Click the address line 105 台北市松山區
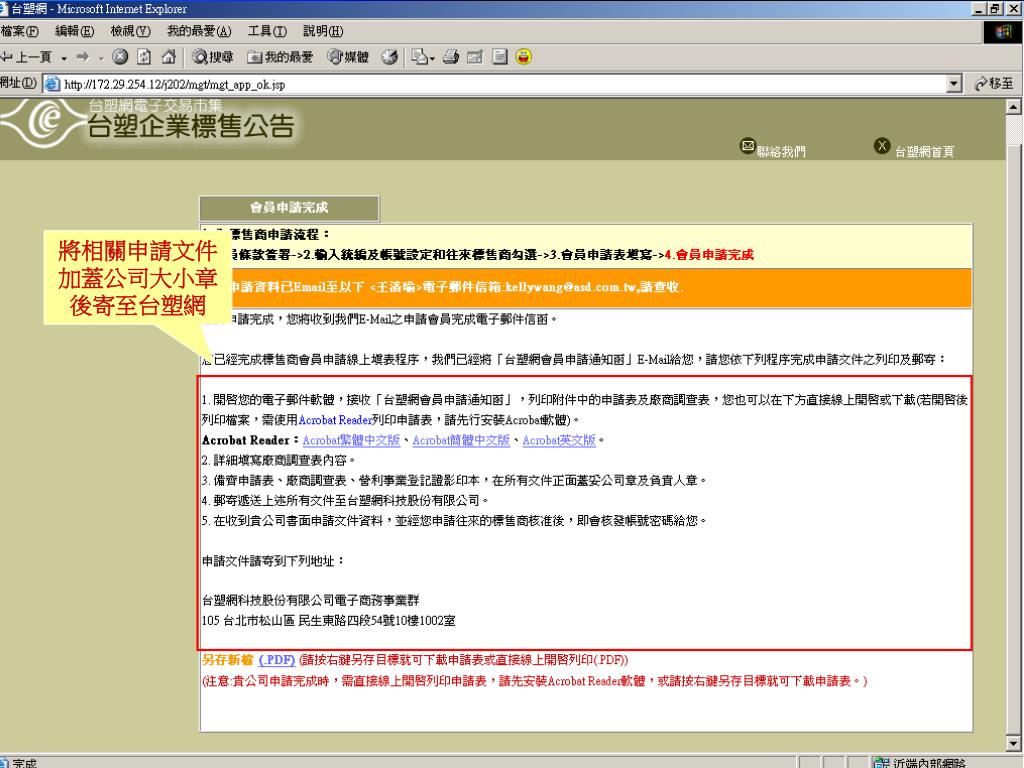Image resolution: width=1024 pixels, height=768 pixels. point(328,620)
